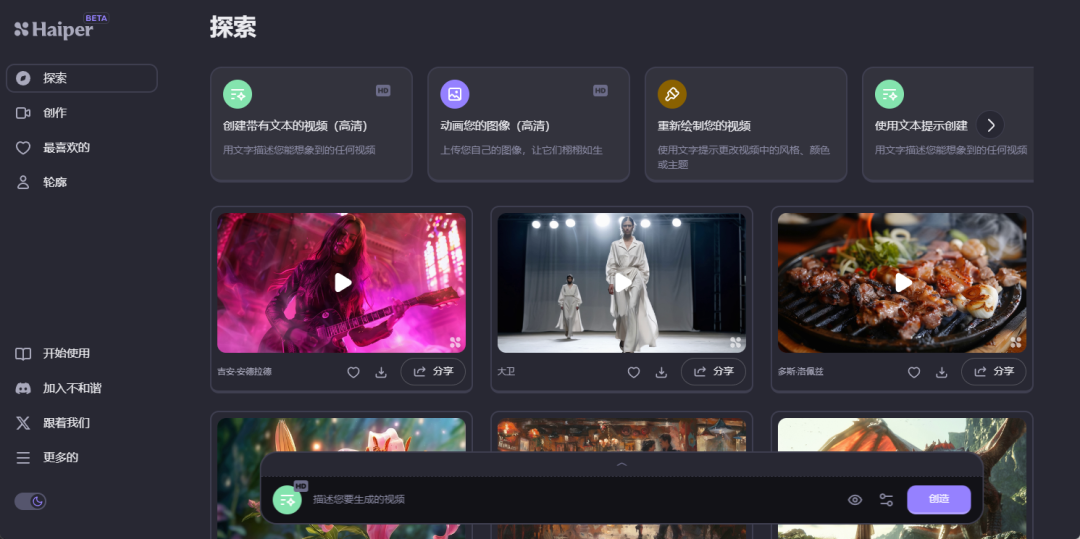
Task: Like the 大卫 video with heart
Action: tap(633, 372)
